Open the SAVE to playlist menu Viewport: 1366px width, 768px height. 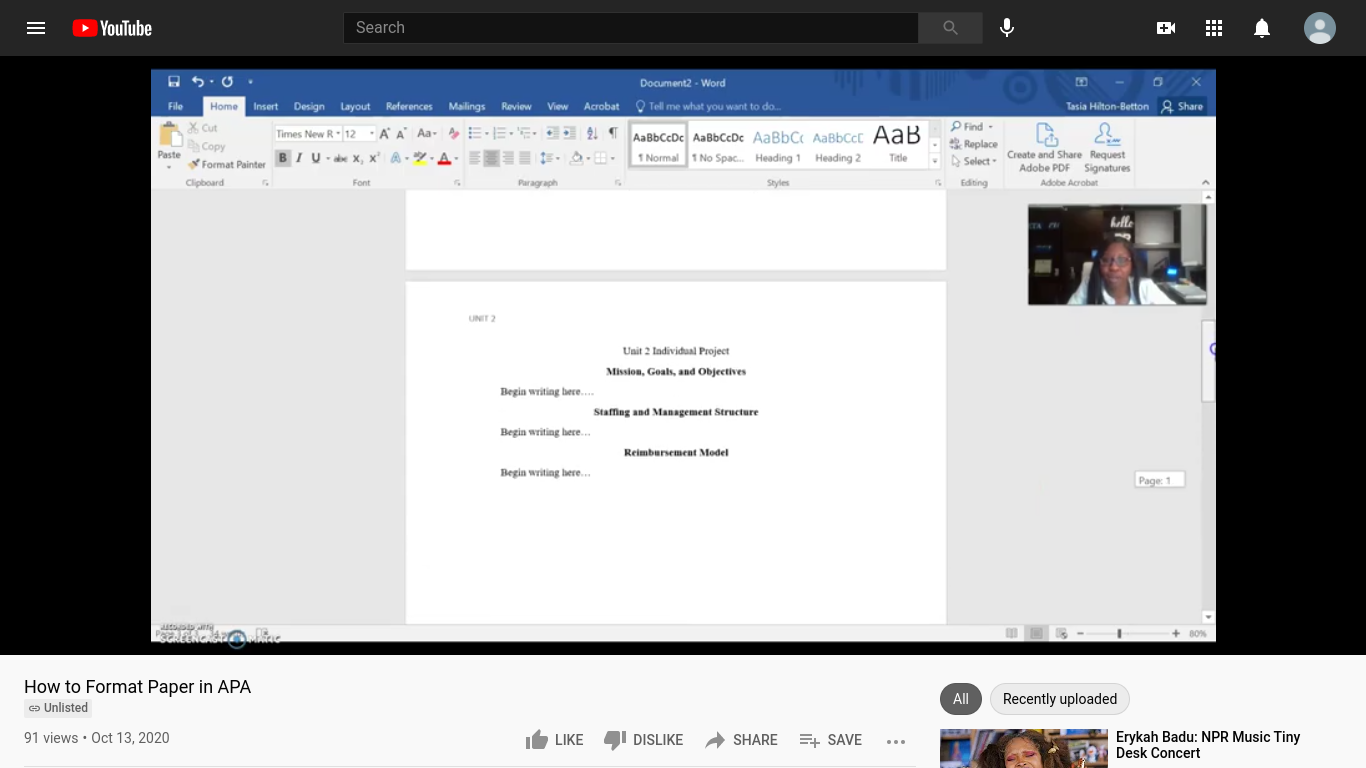[x=831, y=740]
